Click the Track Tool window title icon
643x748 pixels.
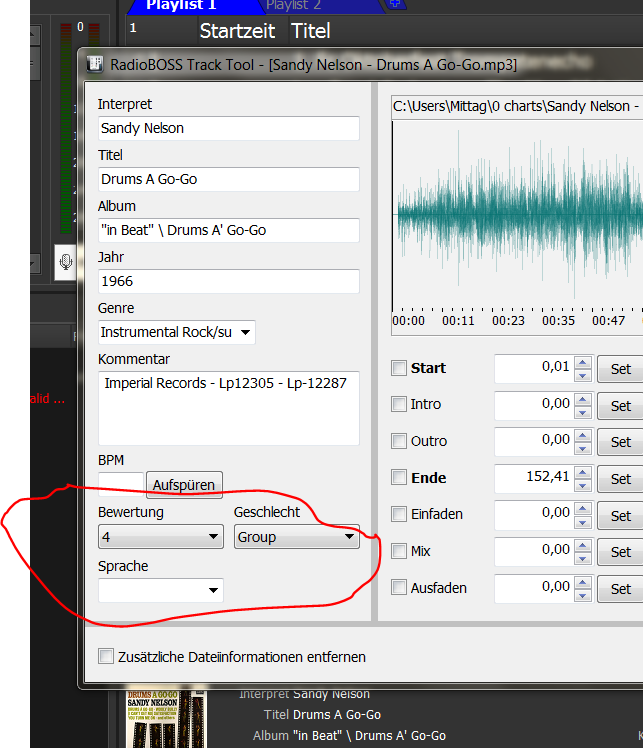pos(95,64)
